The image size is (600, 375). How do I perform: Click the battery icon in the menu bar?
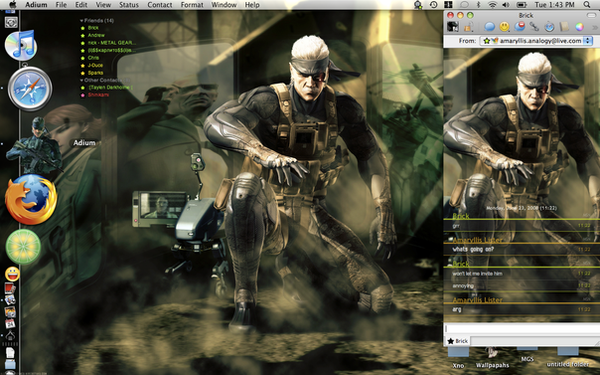522,5
